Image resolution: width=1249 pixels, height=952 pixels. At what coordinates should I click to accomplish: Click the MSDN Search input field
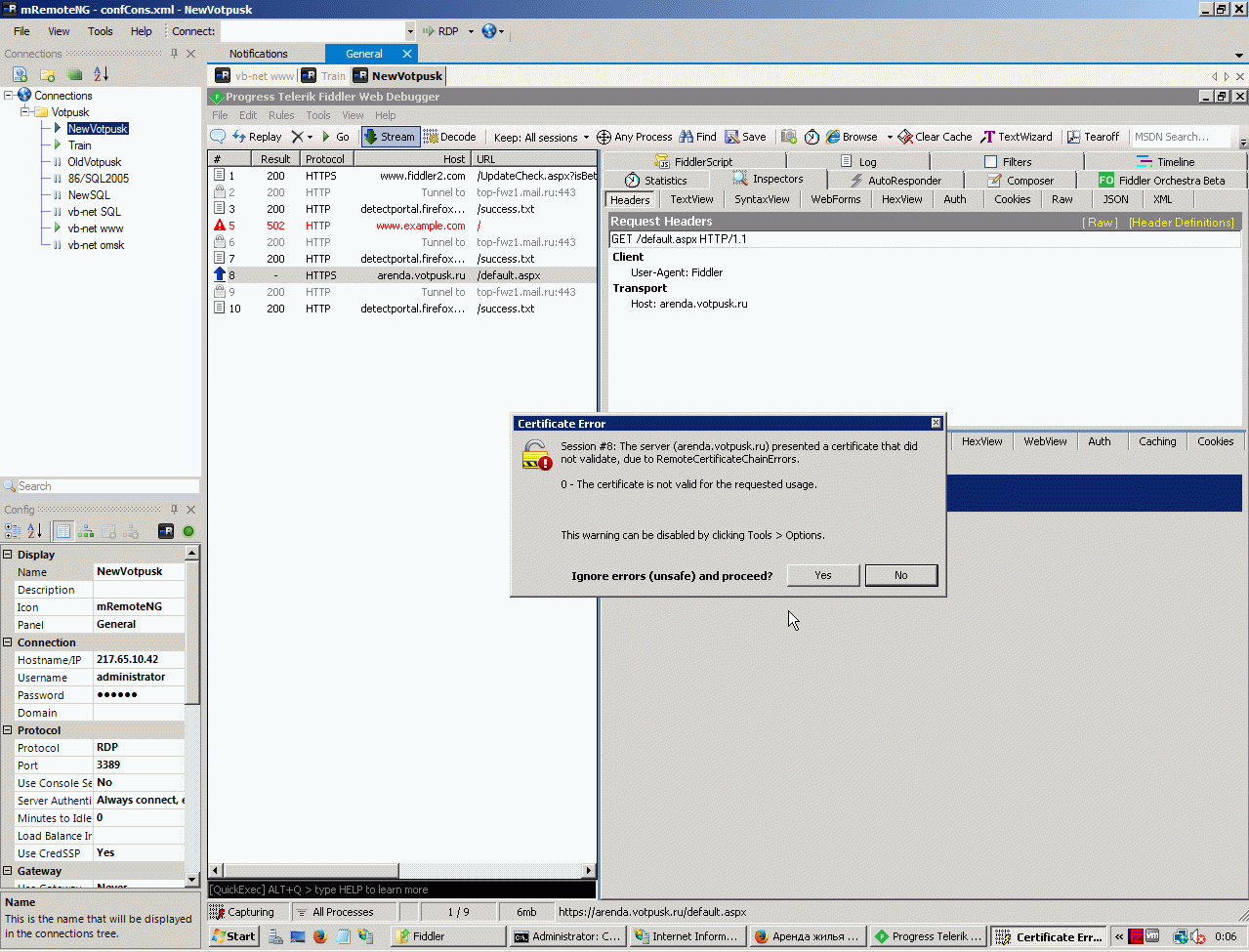tap(1180, 137)
